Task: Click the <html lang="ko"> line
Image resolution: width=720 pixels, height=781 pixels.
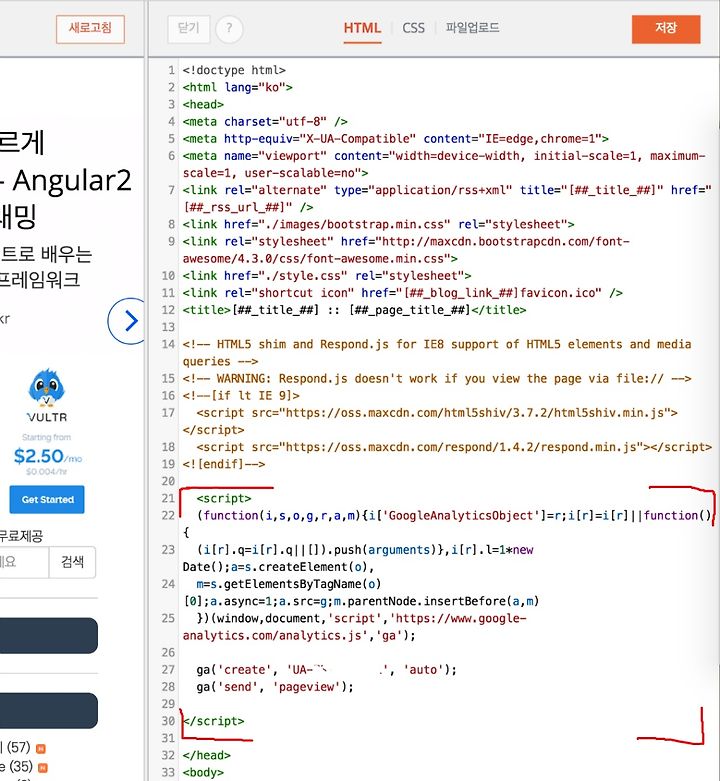Action: [x=238, y=87]
